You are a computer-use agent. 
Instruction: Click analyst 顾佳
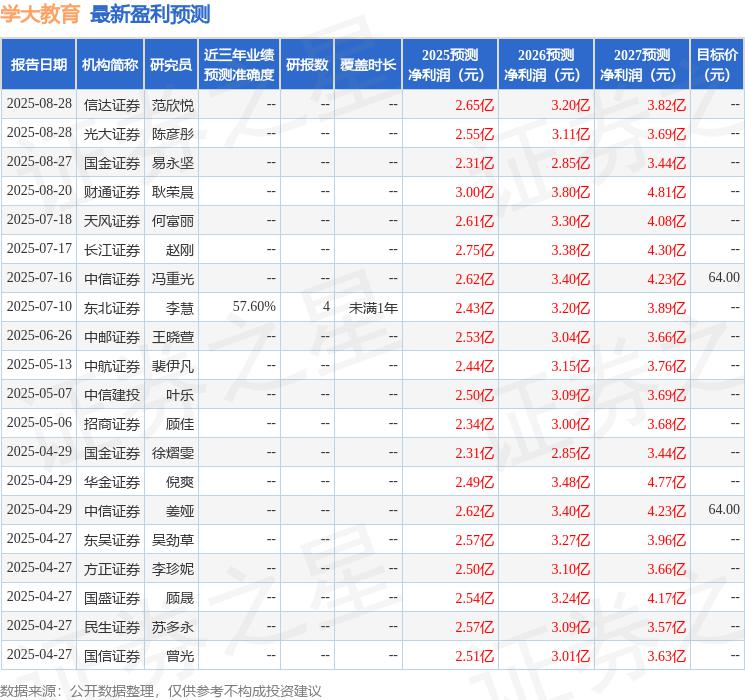click(180, 424)
